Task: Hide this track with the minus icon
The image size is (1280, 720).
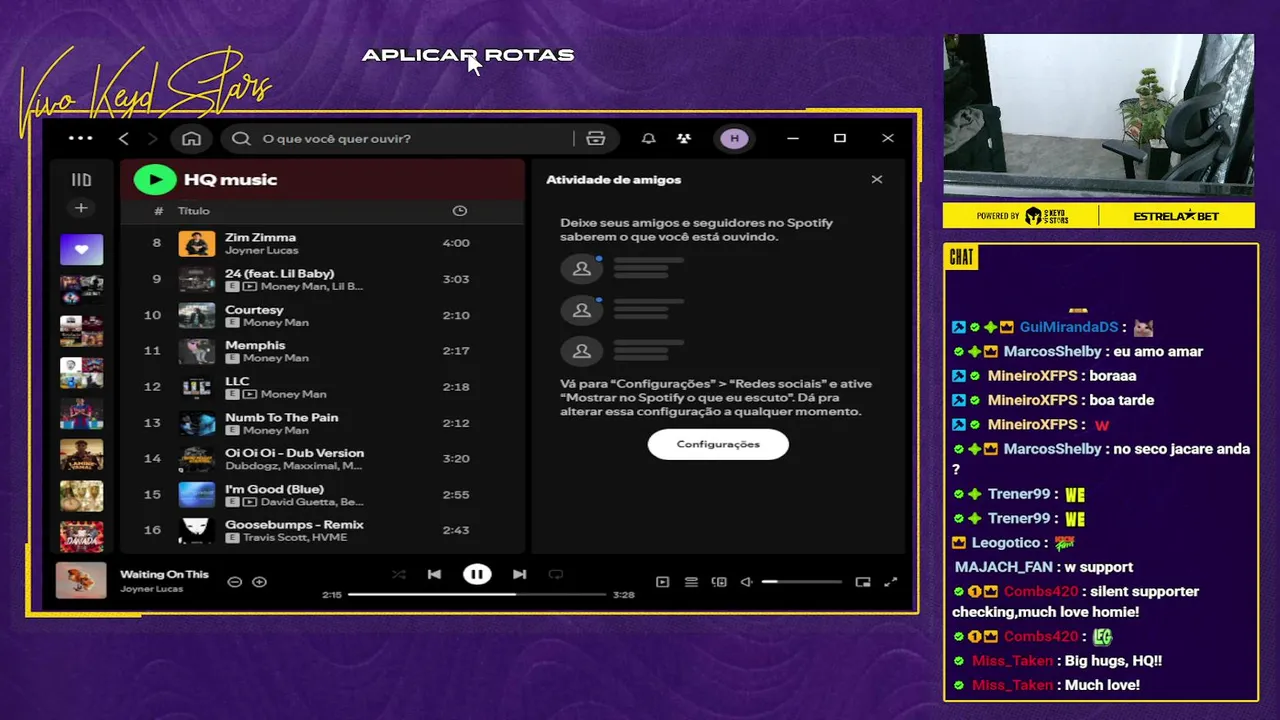Action: click(x=234, y=582)
